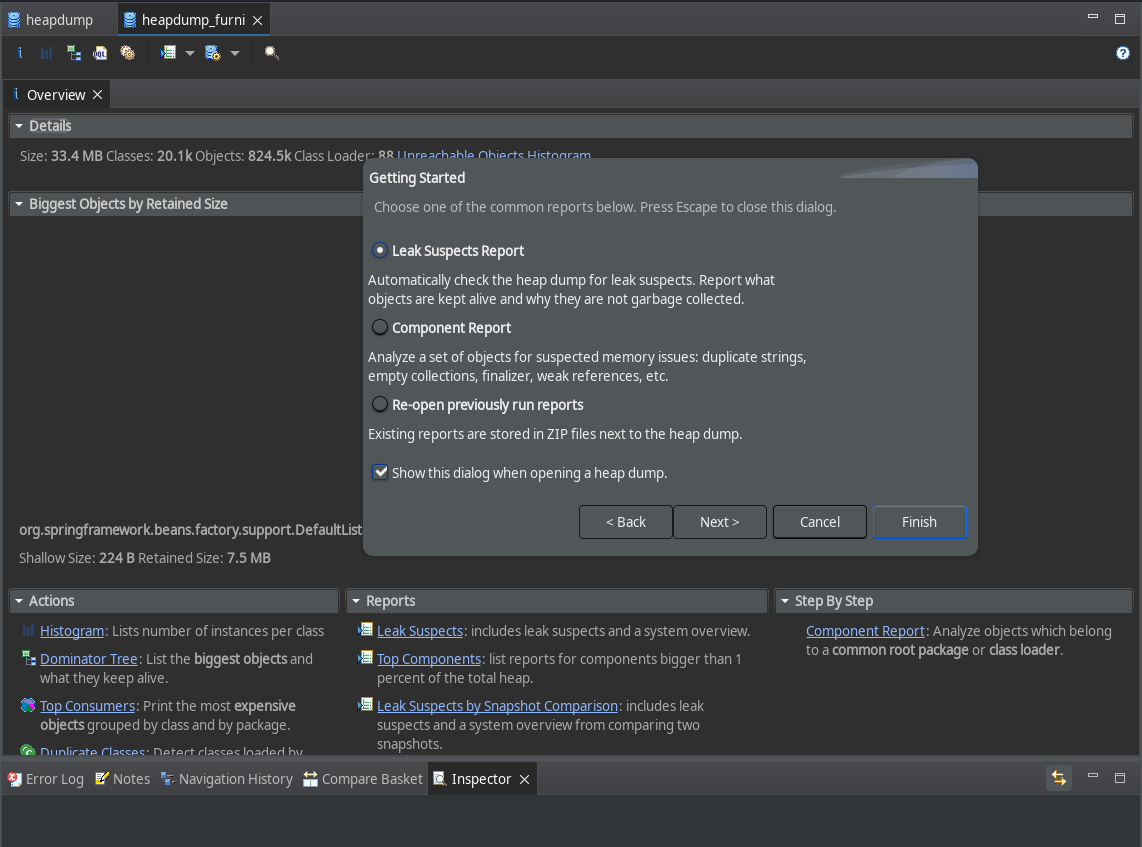
Task: Collapse the Details section
Action: pos(19,126)
